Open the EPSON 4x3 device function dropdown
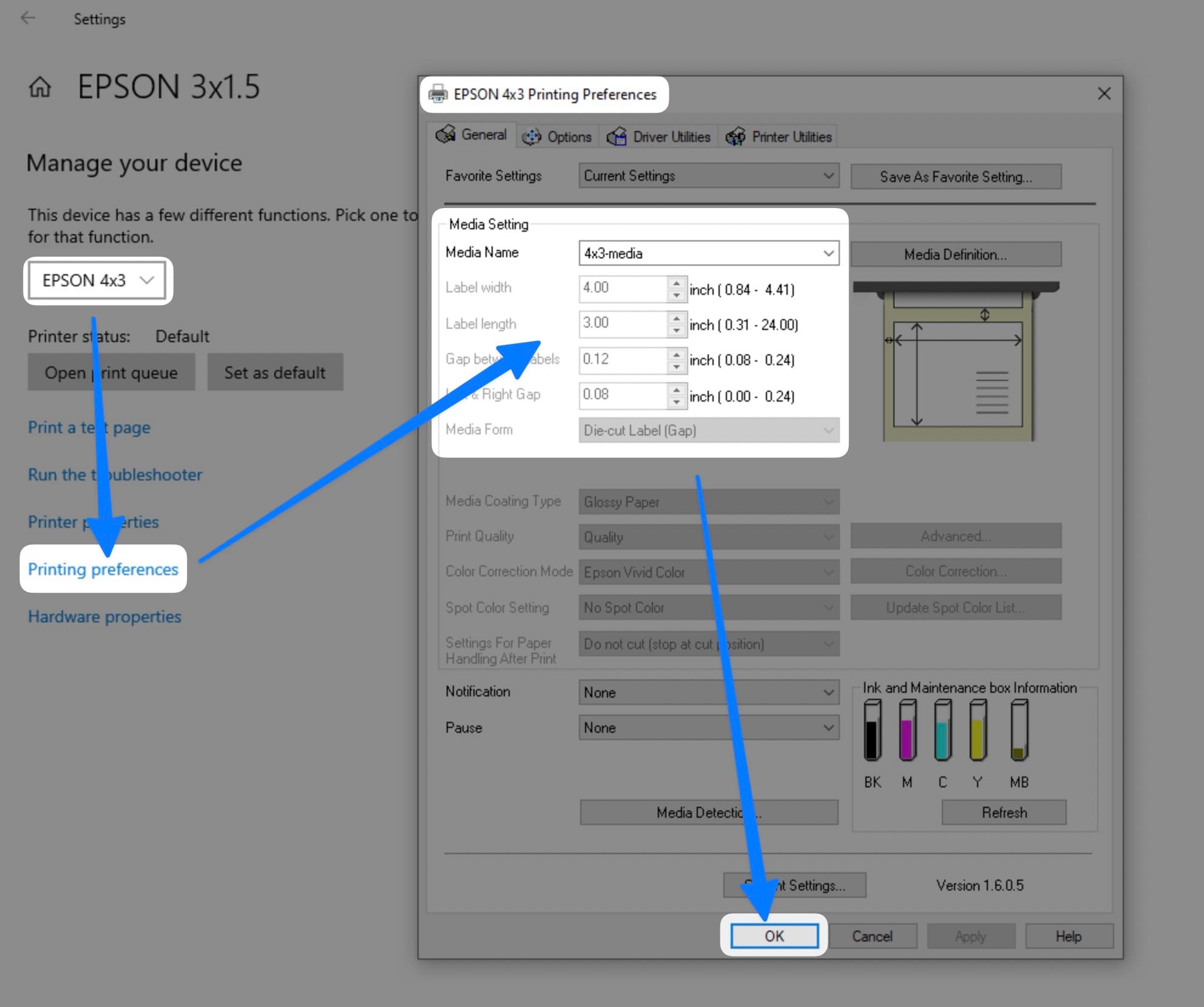 [x=97, y=280]
